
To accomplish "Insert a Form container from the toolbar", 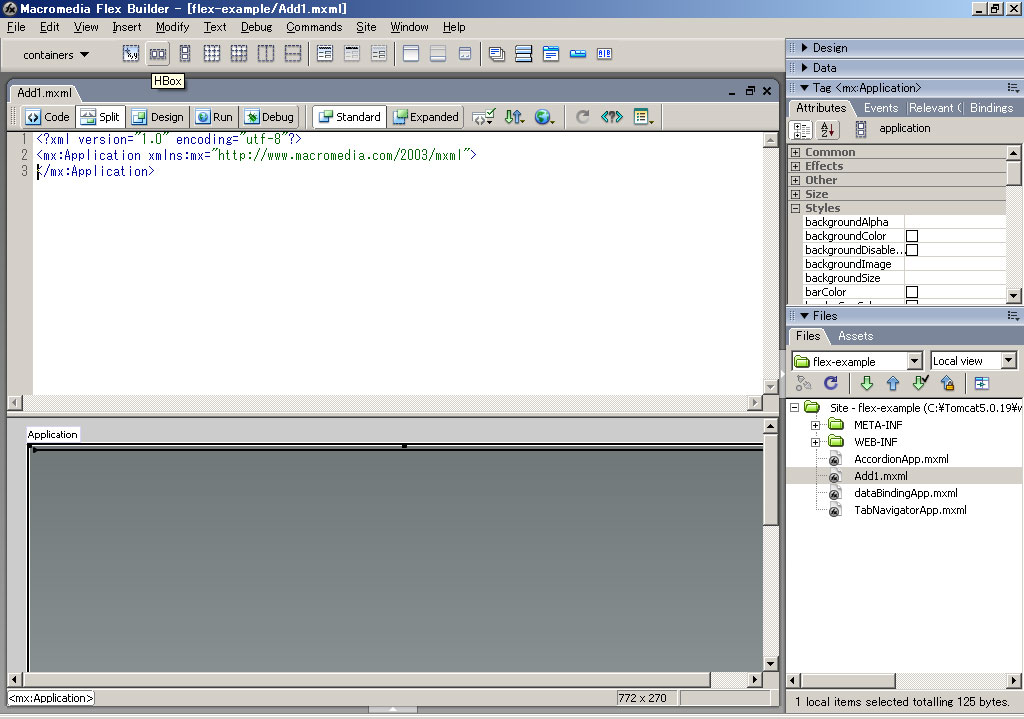I will 325,54.
